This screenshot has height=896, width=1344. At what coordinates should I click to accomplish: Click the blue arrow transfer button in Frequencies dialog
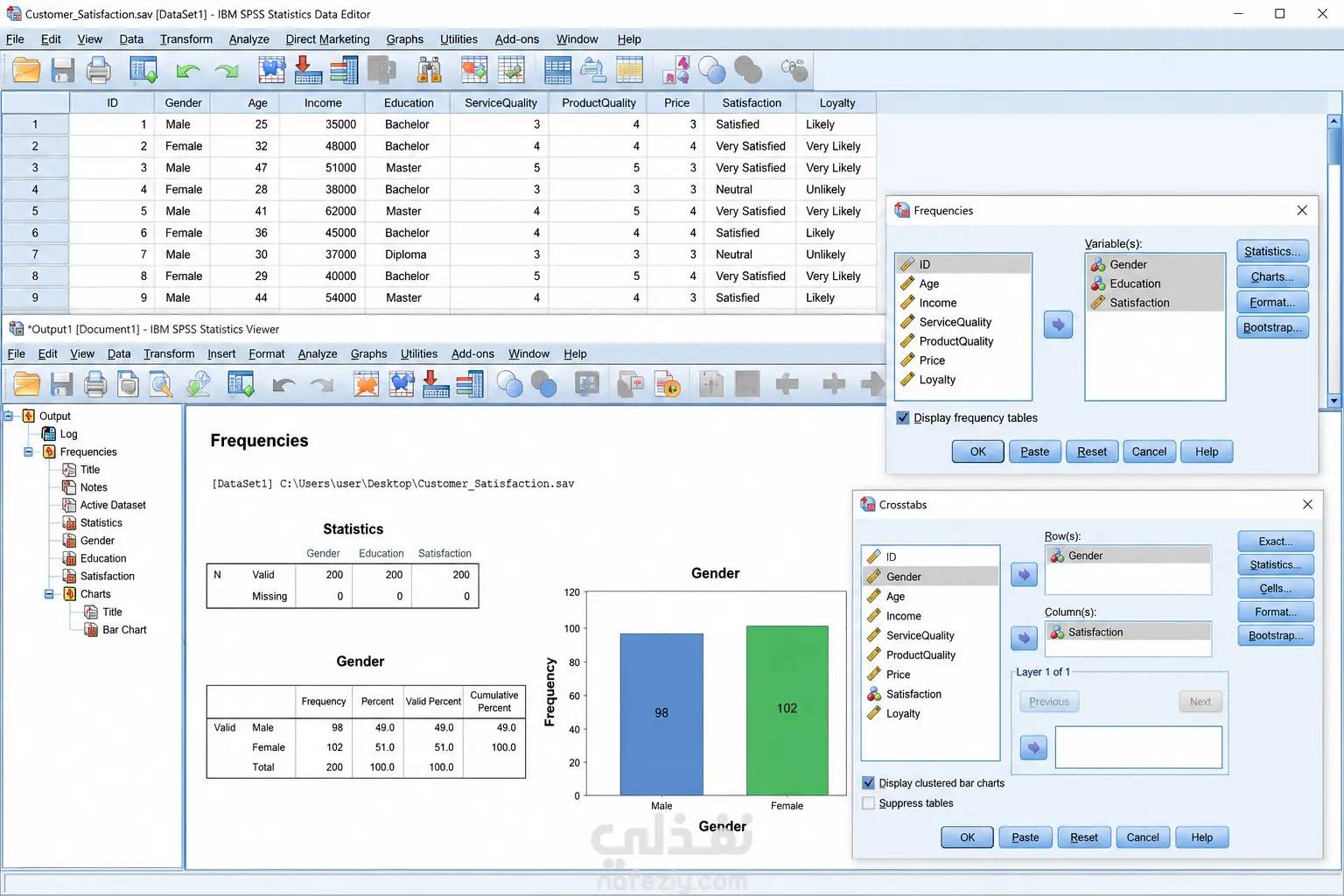coord(1058,325)
